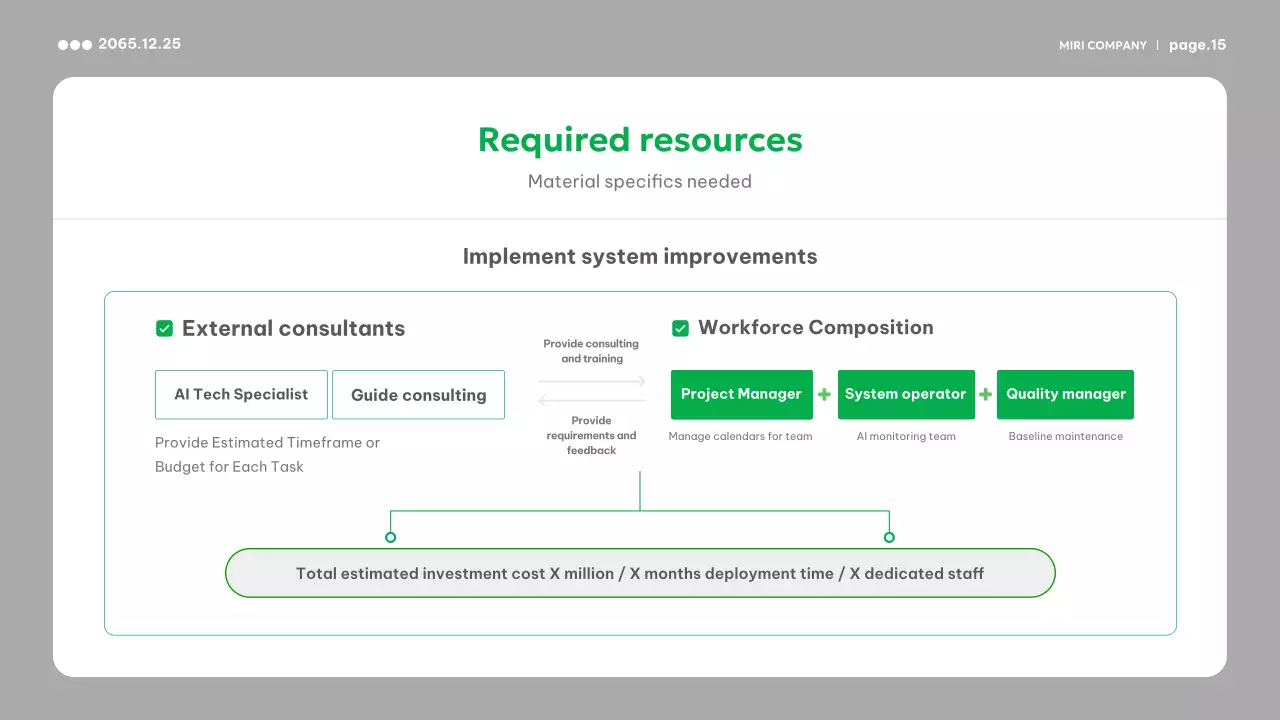1280x720 pixels.
Task: Click the page.15 indicator
Action: click(1197, 45)
